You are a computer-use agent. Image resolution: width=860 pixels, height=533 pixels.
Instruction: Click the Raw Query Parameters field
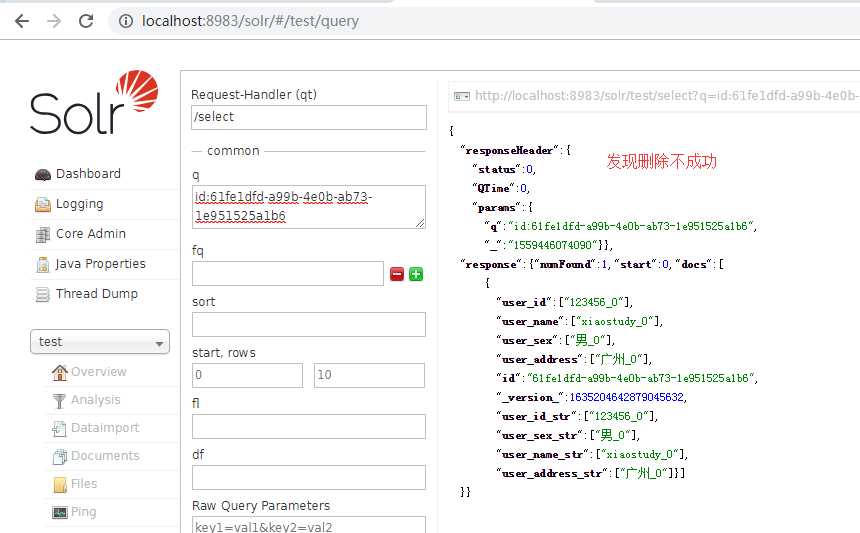tap(309, 525)
